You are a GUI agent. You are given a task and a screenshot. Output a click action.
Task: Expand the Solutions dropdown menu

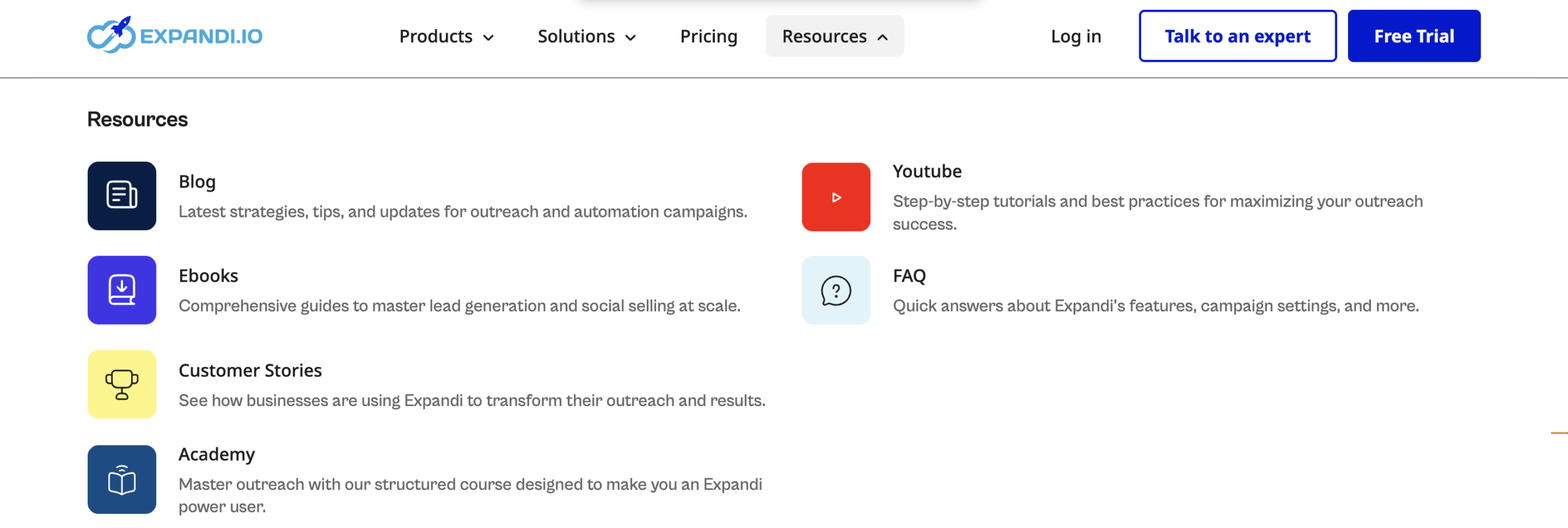click(x=586, y=37)
